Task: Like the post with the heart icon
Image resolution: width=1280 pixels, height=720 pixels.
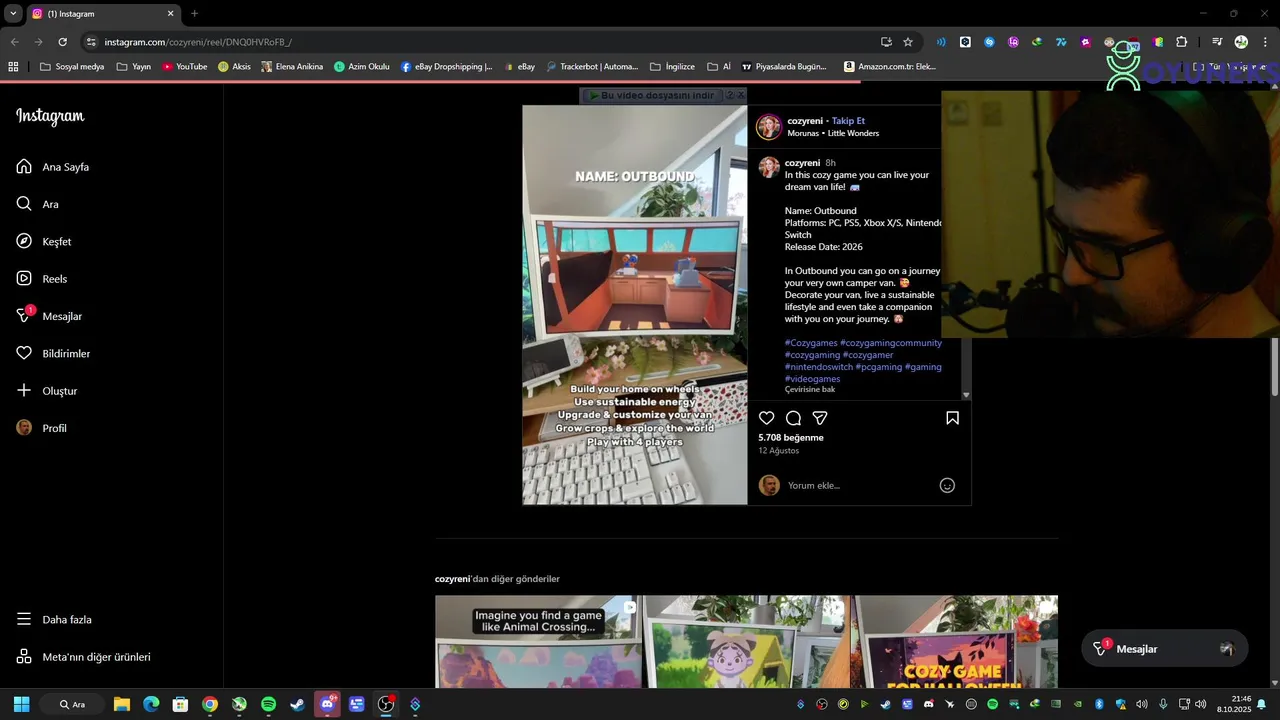Action: (767, 418)
